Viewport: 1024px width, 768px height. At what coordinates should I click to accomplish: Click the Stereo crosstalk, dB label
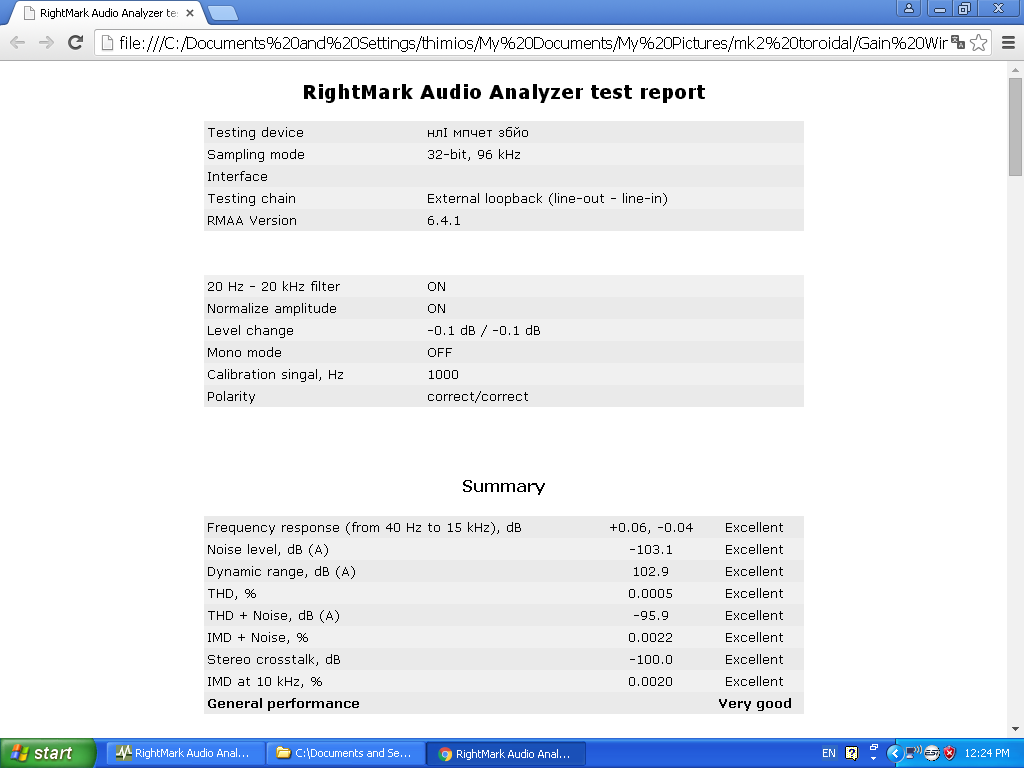(274, 660)
